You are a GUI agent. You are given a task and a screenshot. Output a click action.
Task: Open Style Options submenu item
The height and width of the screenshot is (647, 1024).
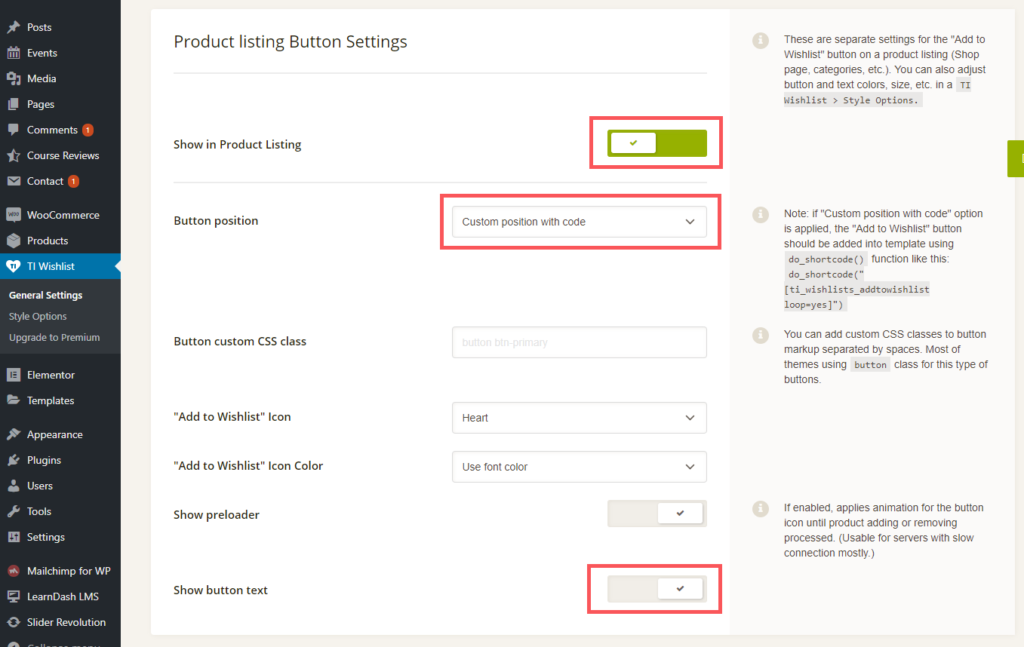click(x=38, y=316)
